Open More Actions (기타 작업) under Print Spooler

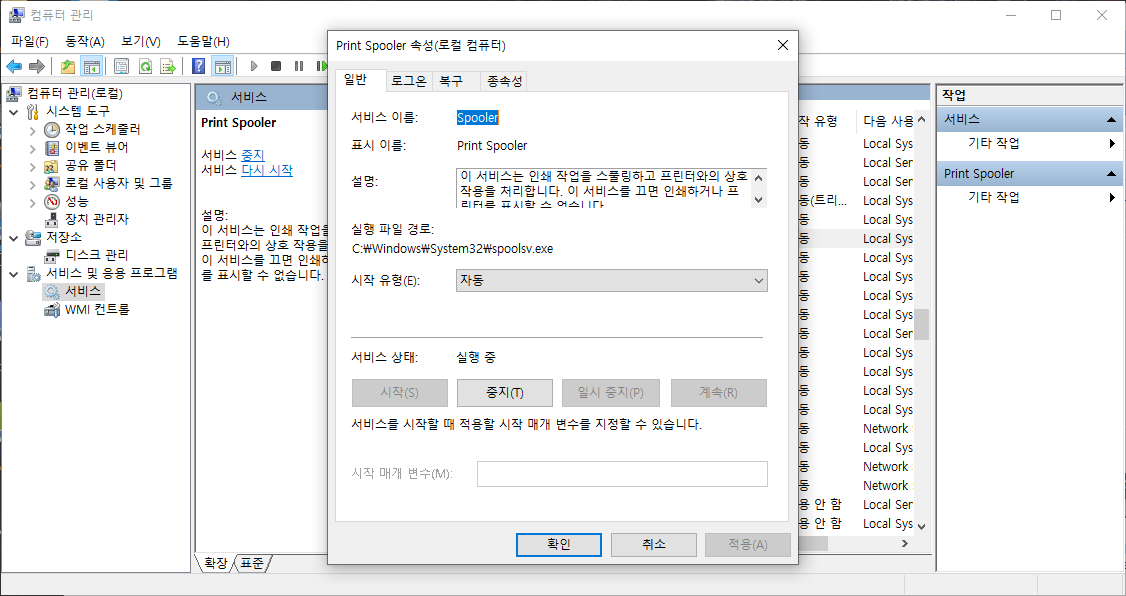pos(994,197)
